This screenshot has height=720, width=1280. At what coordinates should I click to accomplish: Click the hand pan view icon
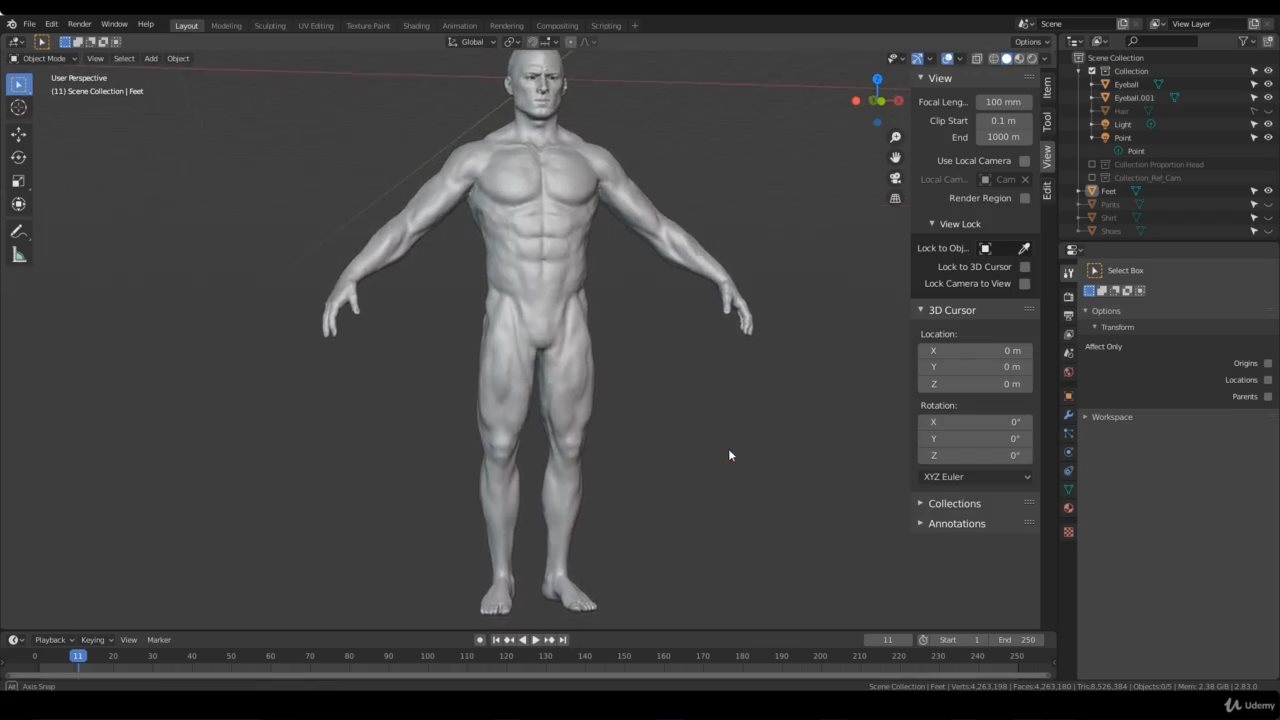click(895, 158)
